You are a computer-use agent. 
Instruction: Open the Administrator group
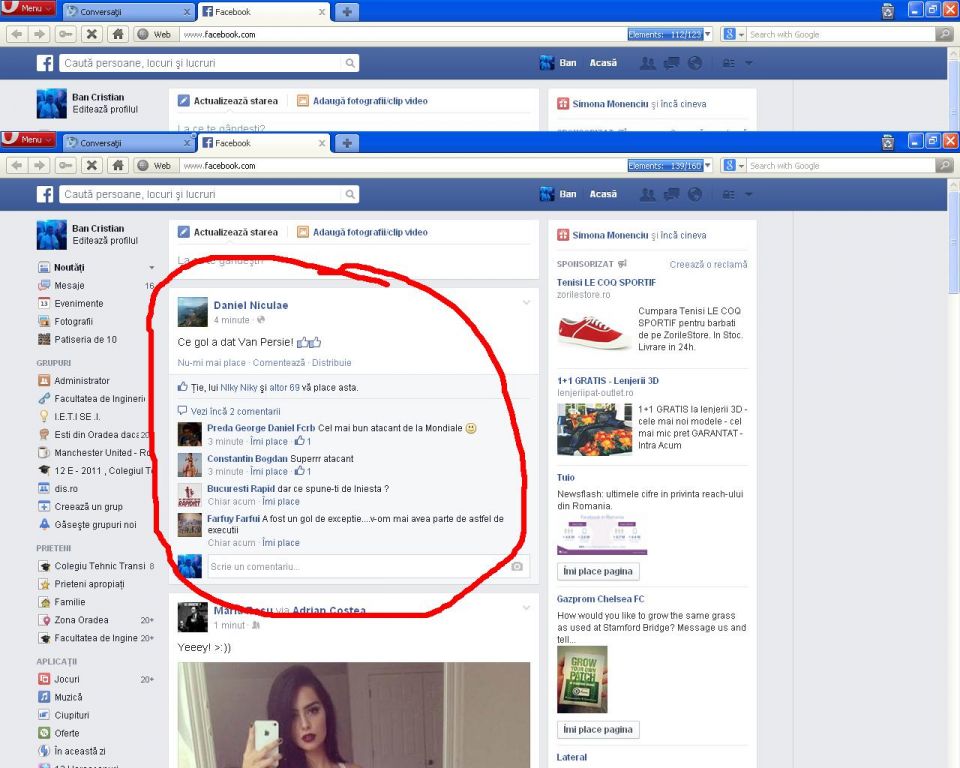click(x=81, y=380)
